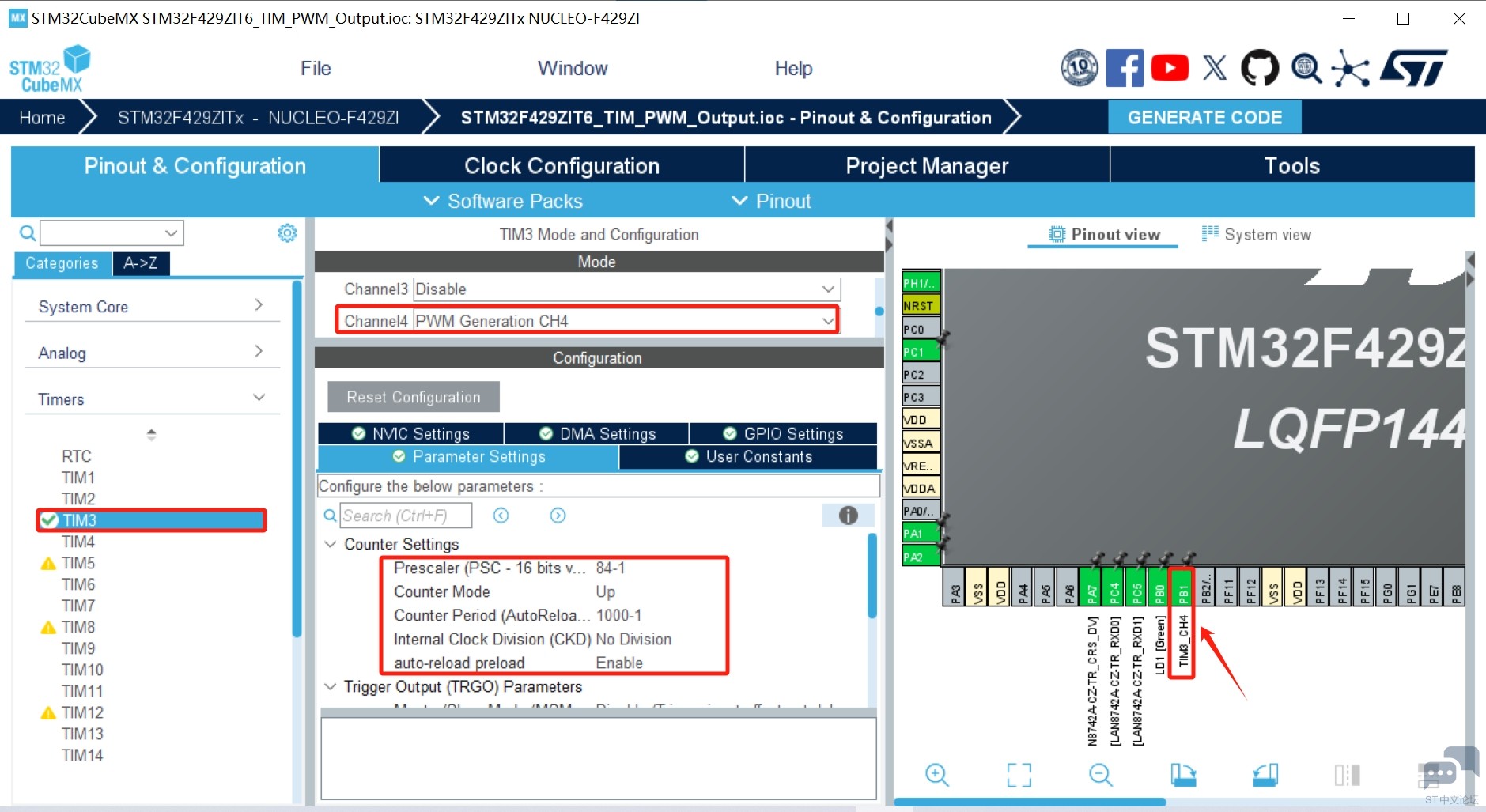Click the parameter Search (Ctrl+F) field
This screenshot has width=1486, height=812.
(x=406, y=516)
